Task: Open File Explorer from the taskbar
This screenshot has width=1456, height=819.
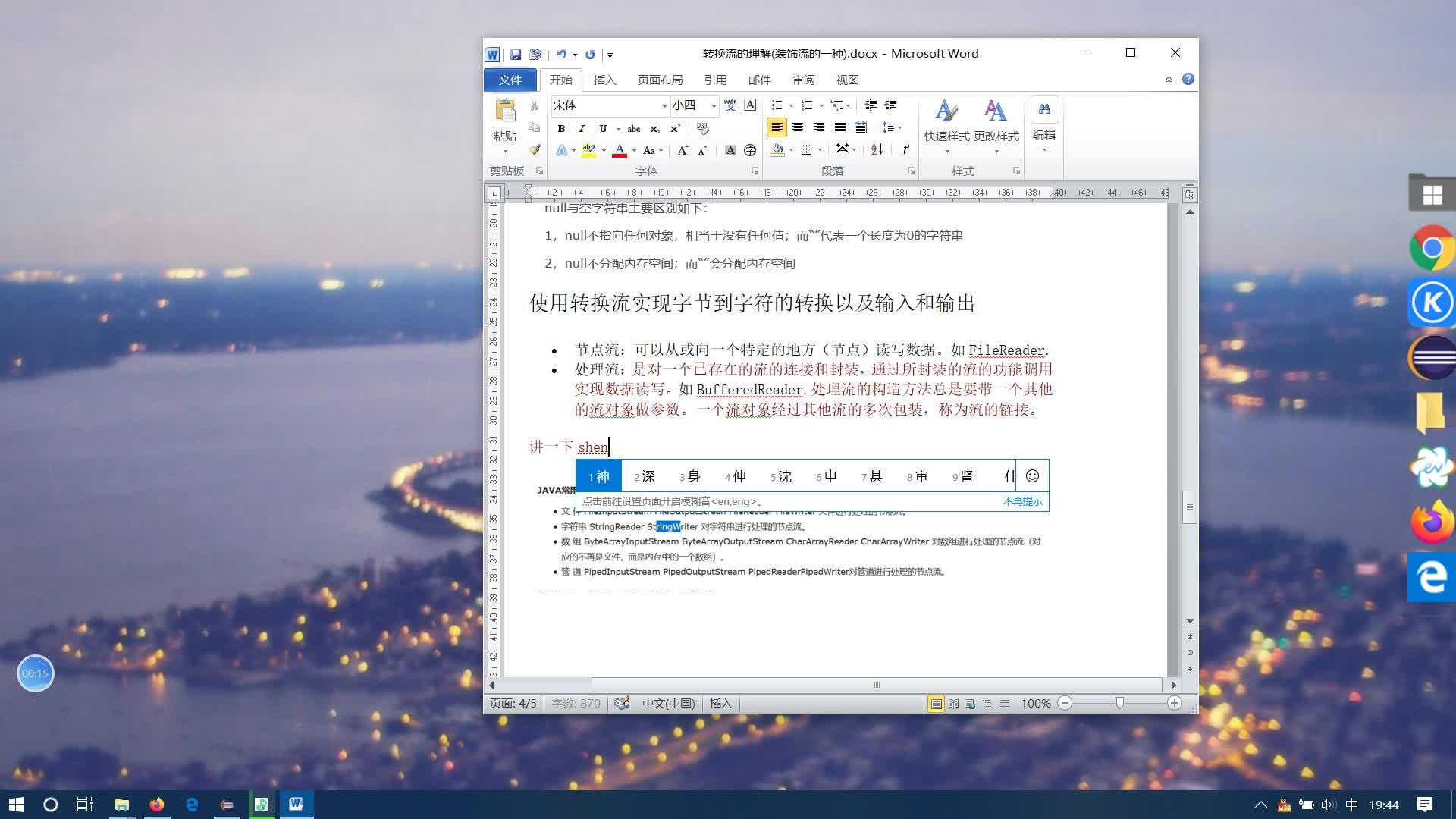Action: tap(121, 805)
